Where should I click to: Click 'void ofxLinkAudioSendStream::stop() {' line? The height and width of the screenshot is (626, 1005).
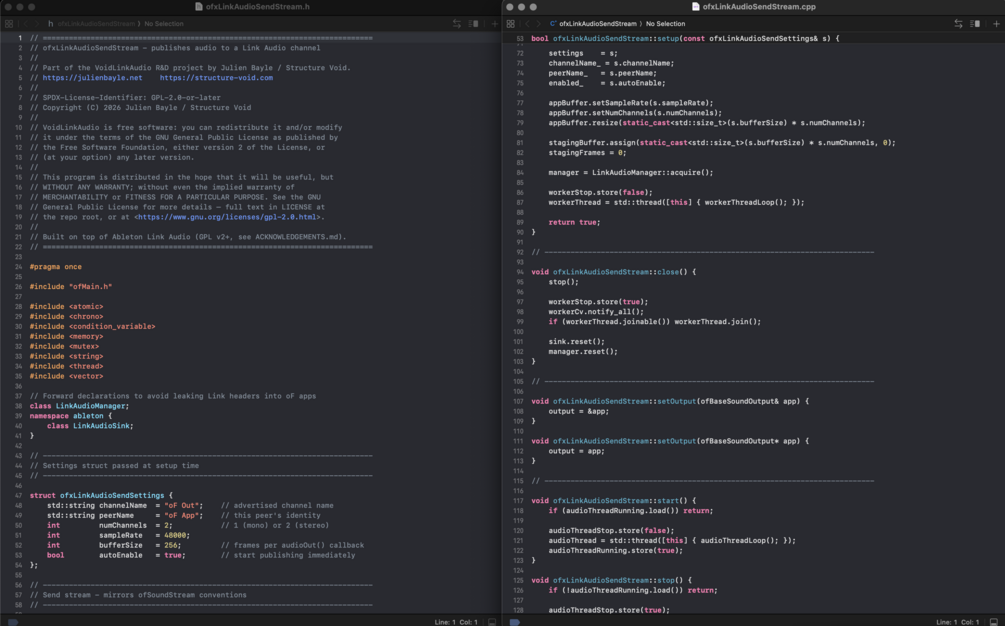(611, 580)
